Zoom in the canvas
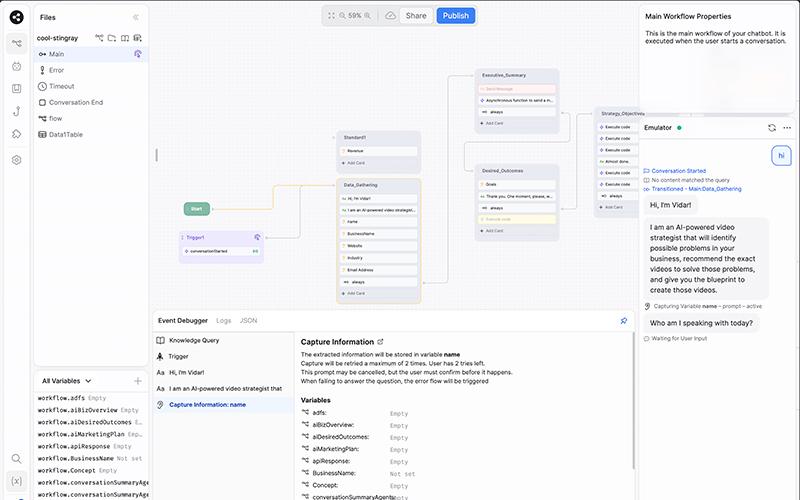 tap(367, 16)
